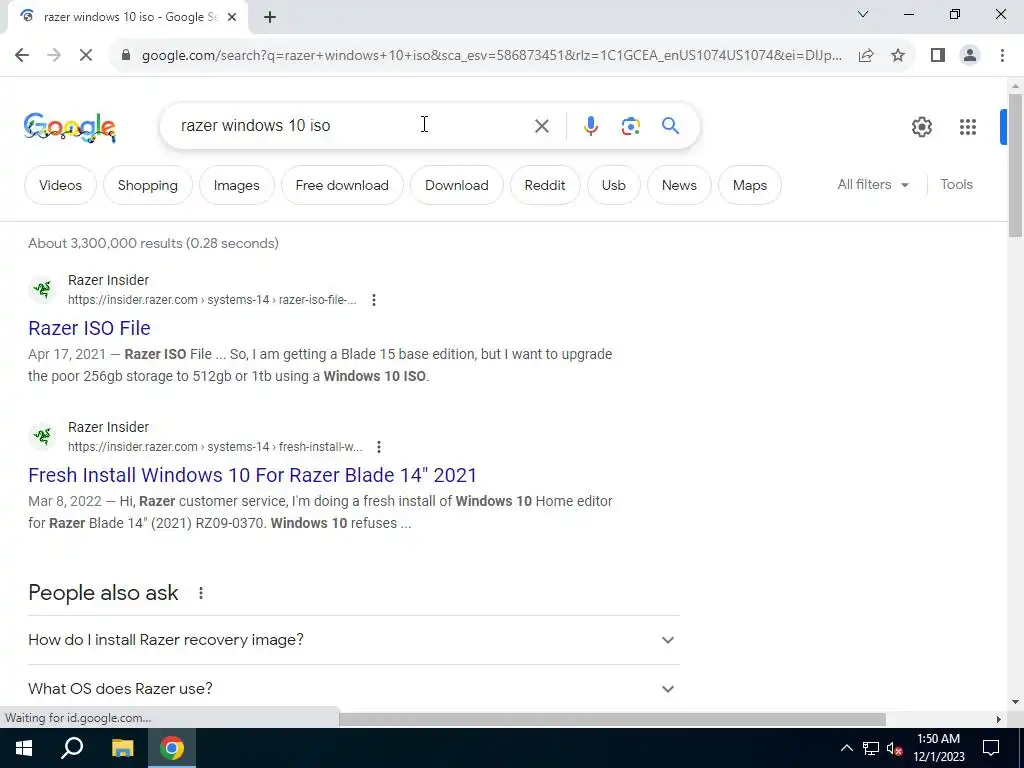Open Fresh Install Windows 10 For Razer Blade link
This screenshot has height=768, width=1024.
[253, 475]
